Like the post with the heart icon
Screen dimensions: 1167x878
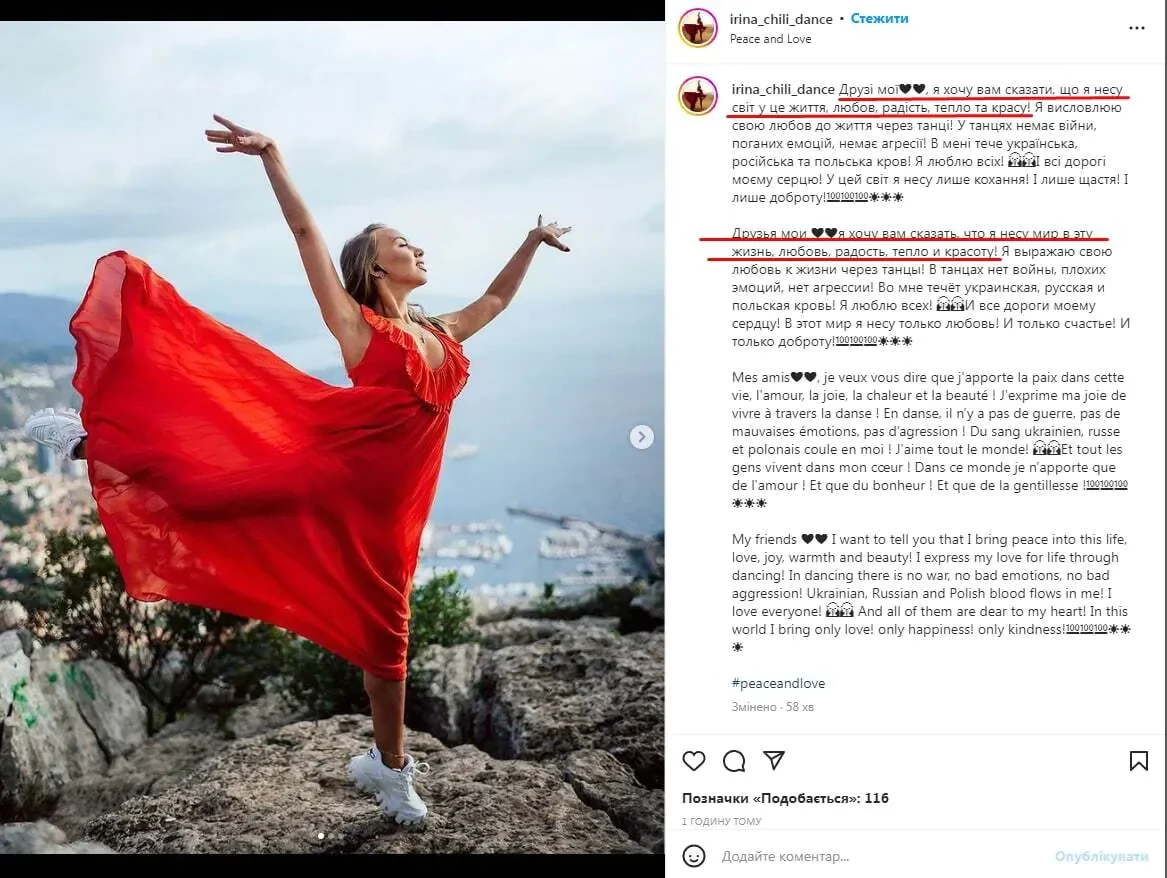point(694,760)
